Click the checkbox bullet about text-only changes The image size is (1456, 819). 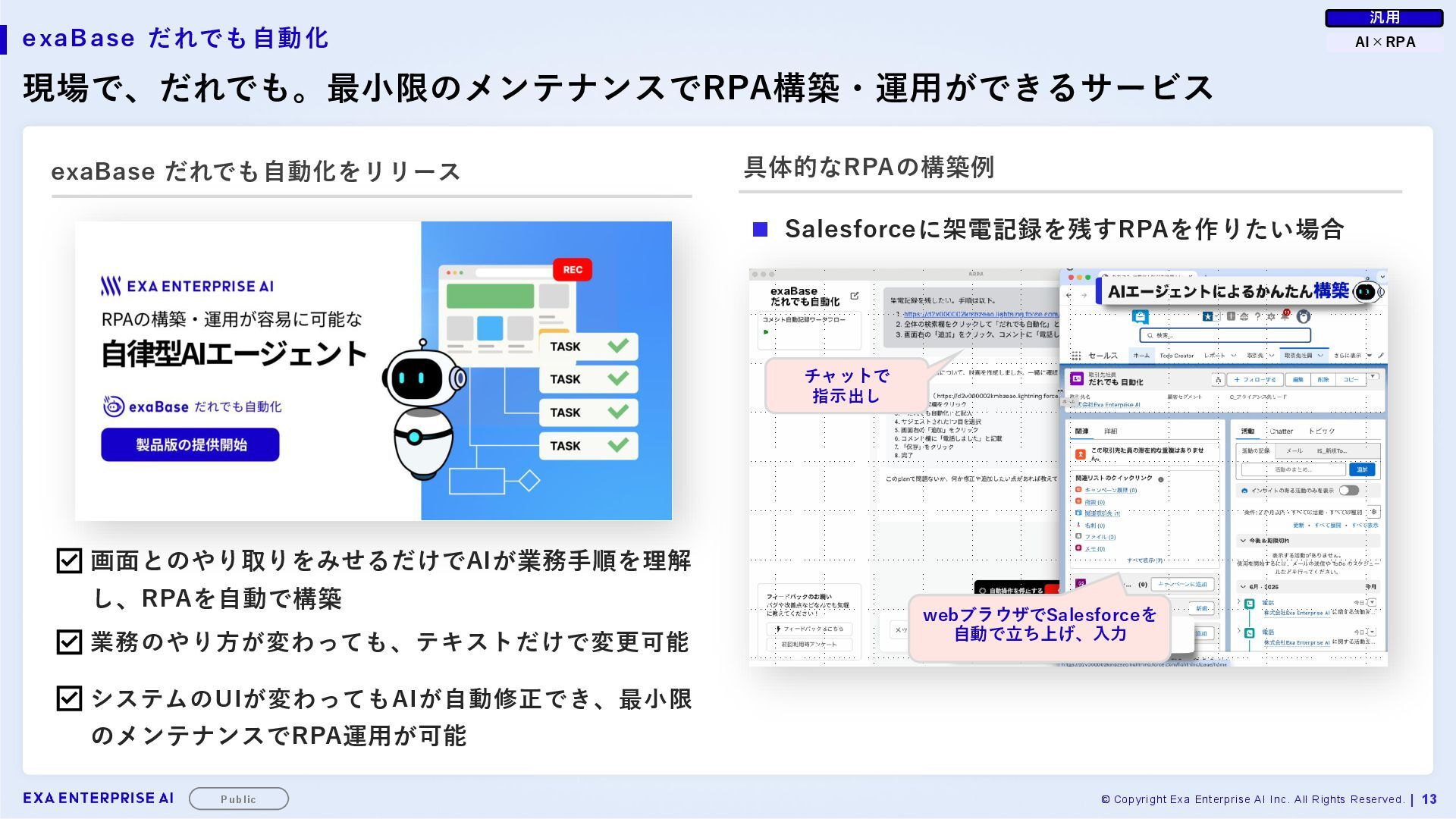[x=69, y=642]
